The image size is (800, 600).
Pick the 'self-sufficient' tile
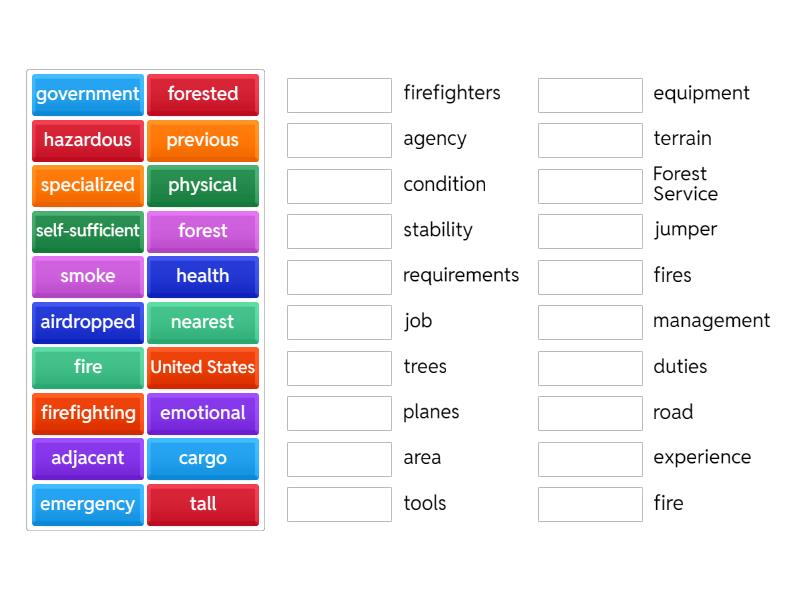coord(87,231)
